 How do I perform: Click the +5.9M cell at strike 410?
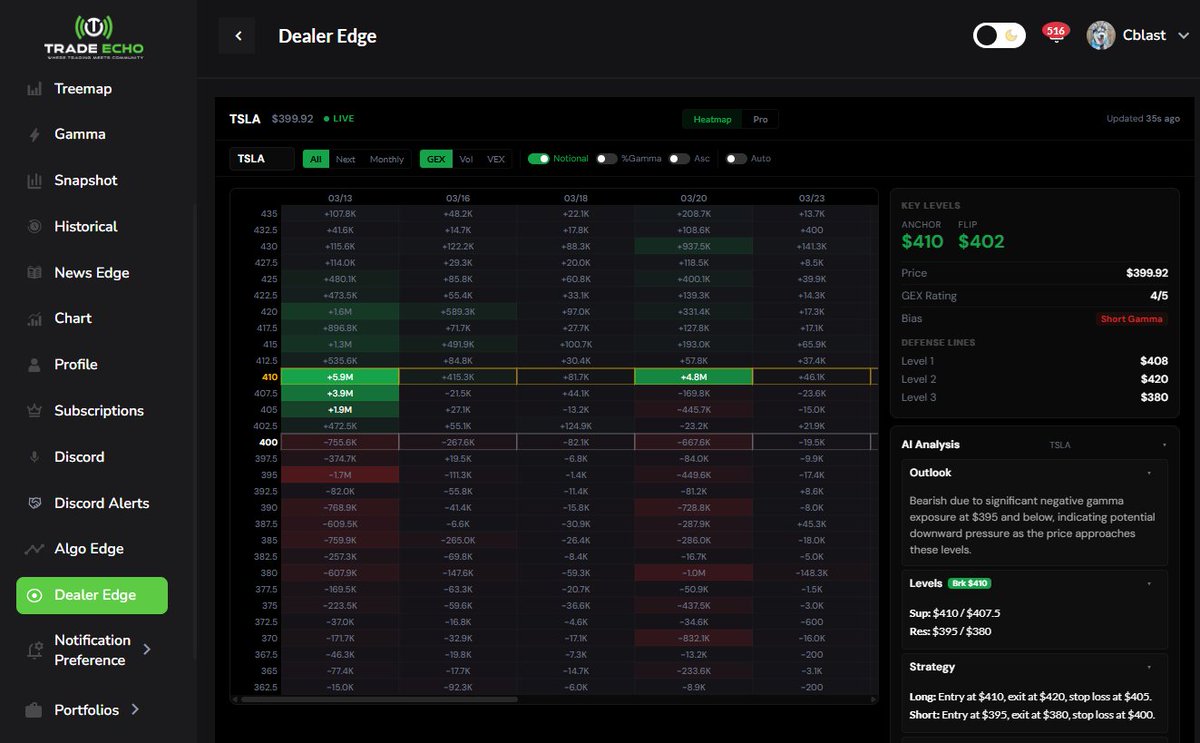[x=340, y=377]
